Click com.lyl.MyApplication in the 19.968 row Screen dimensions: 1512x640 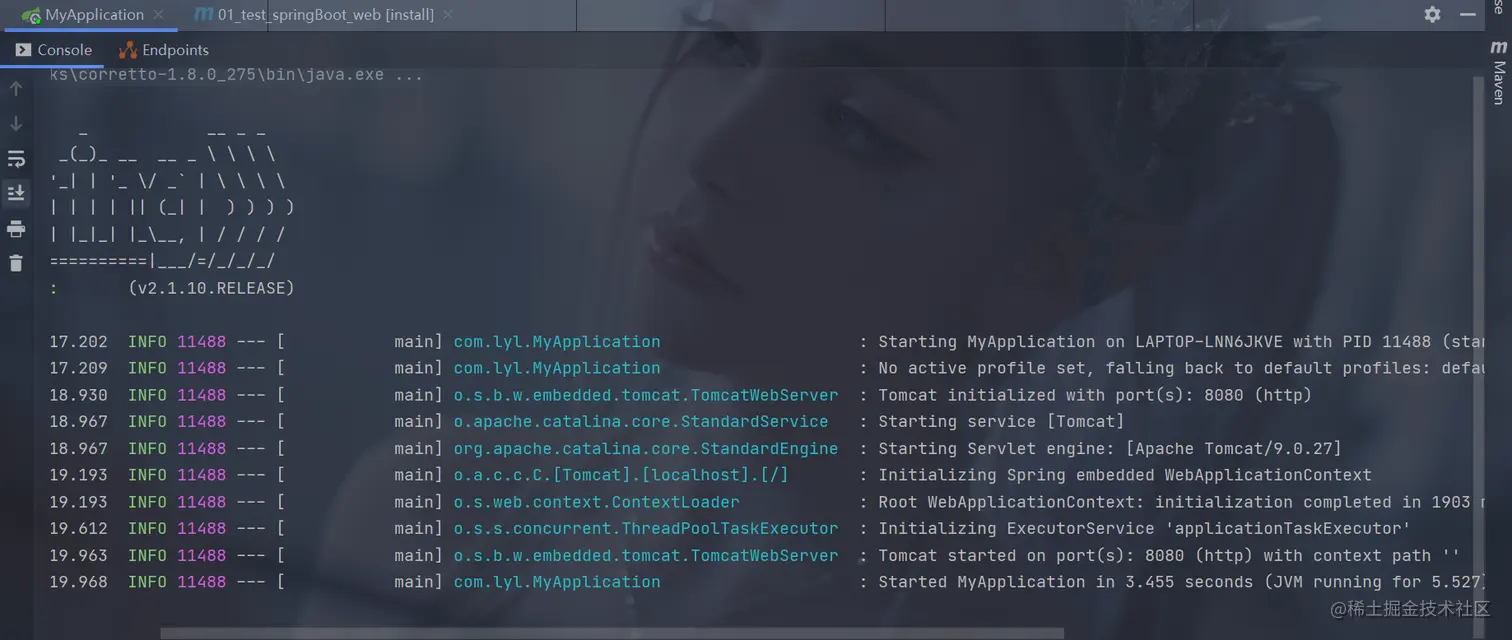(557, 582)
